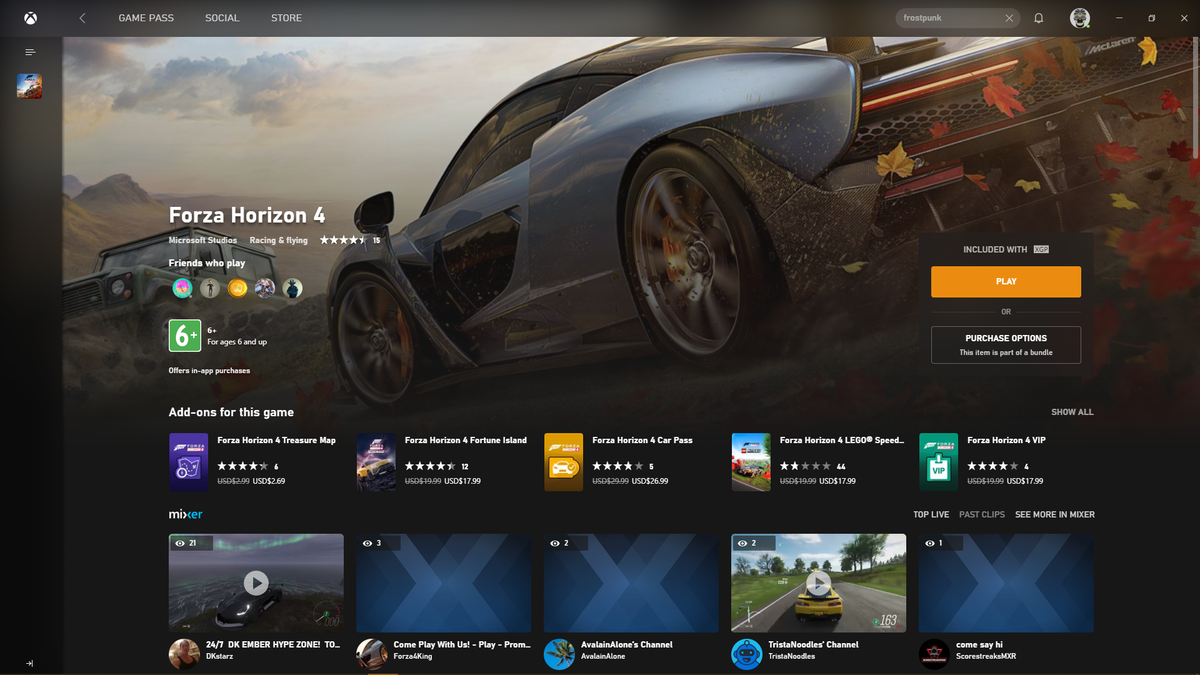Click DKstarz streamer avatar
The image size is (1200, 675).
point(184,654)
